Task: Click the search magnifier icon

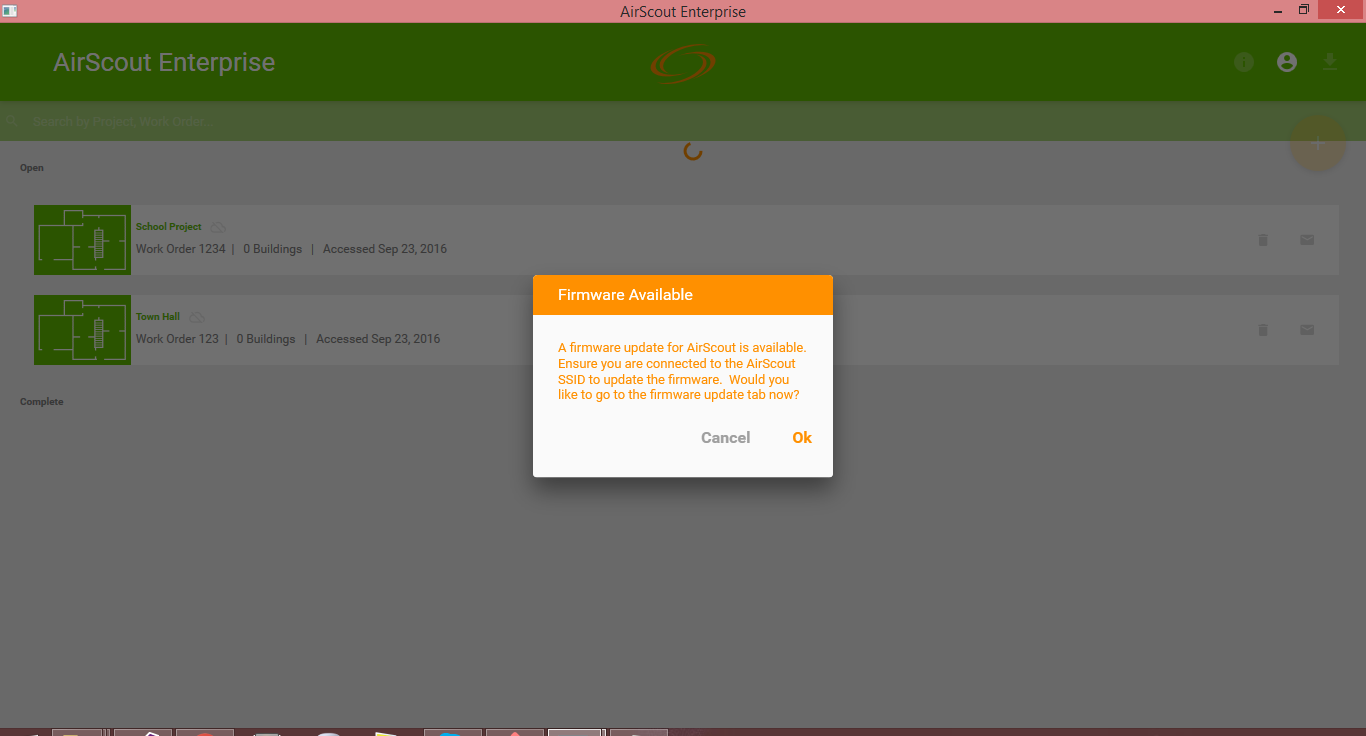Action: (11, 121)
